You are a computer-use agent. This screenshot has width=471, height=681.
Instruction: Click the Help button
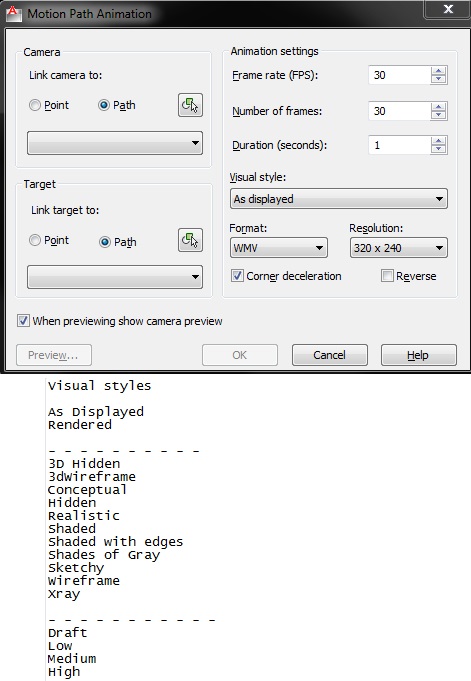coord(418,355)
